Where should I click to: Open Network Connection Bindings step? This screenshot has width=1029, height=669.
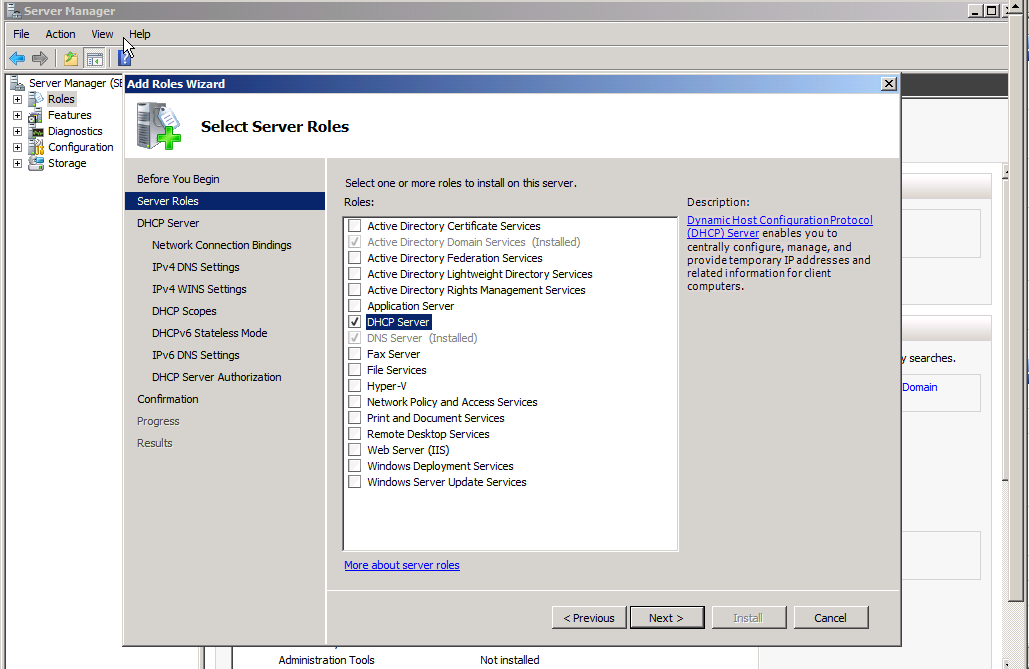click(222, 245)
